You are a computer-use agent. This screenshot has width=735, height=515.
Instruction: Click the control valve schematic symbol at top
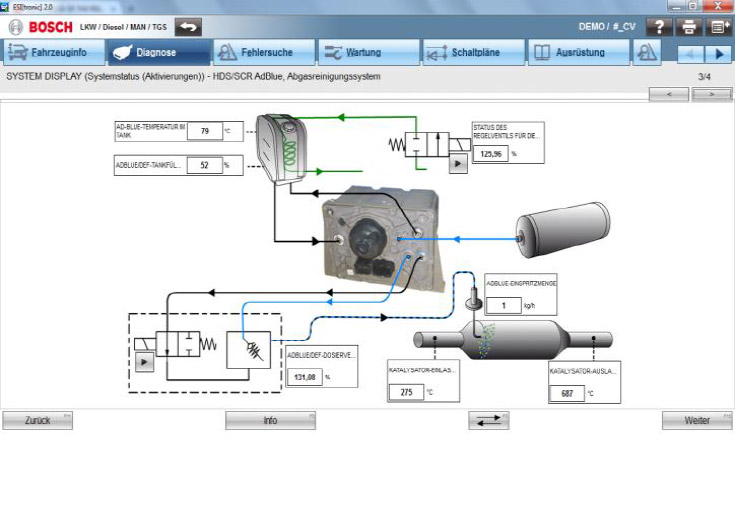click(429, 145)
